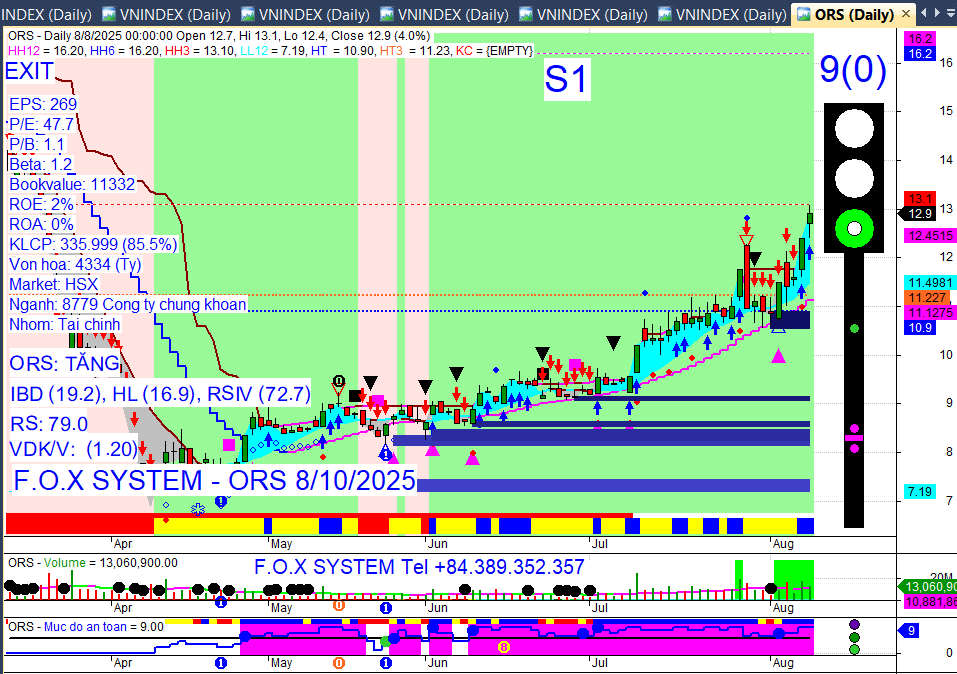The width and height of the screenshot is (957, 674).
Task: Click the middle white traffic light lamp
Action: tap(854, 178)
